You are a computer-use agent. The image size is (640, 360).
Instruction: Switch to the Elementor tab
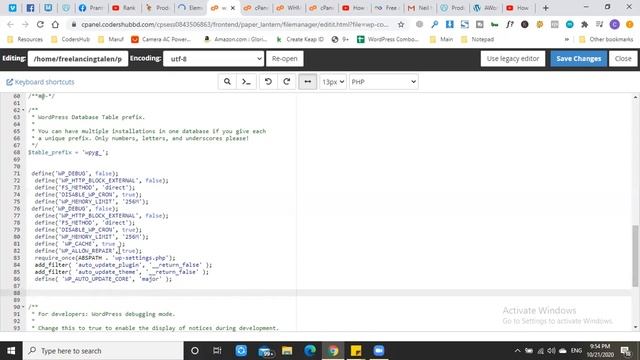(190, 8)
